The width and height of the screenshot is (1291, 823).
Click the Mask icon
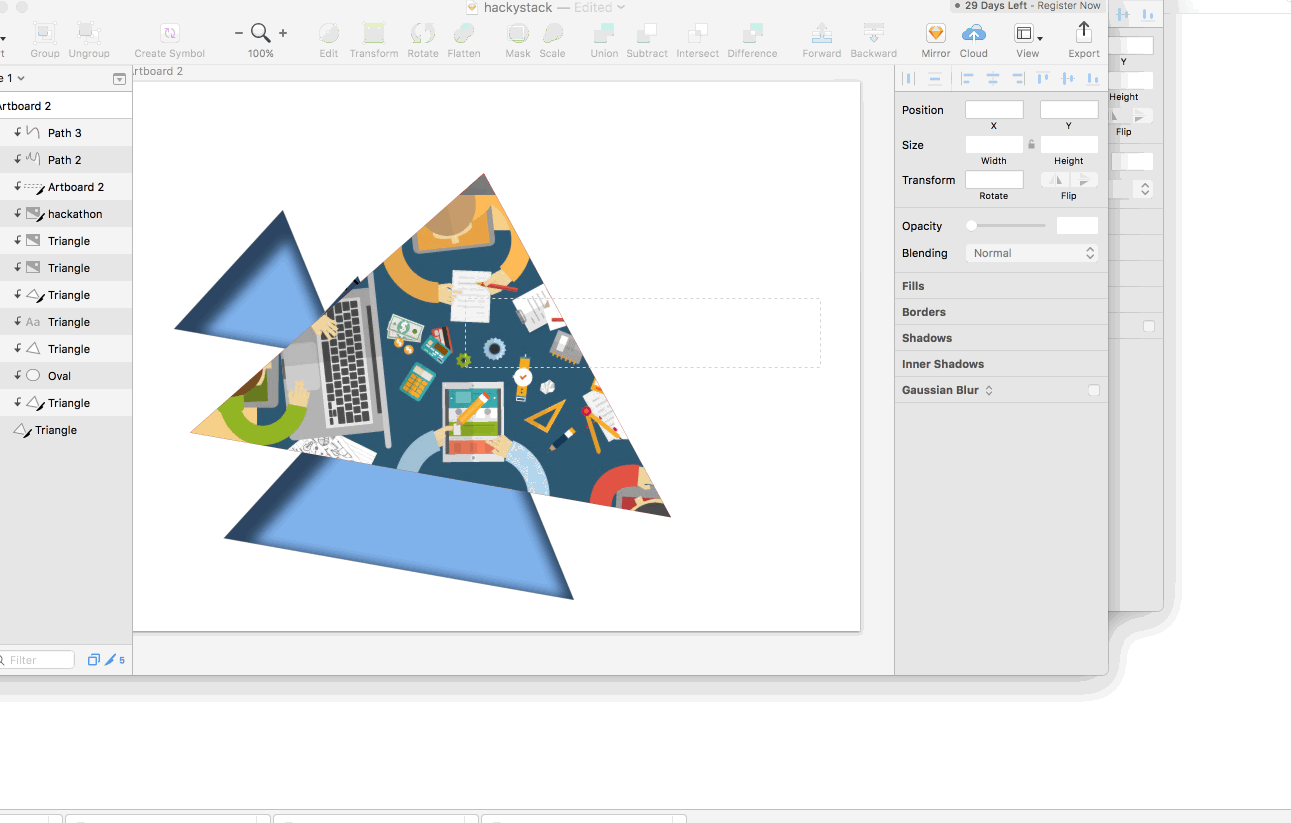click(x=518, y=33)
